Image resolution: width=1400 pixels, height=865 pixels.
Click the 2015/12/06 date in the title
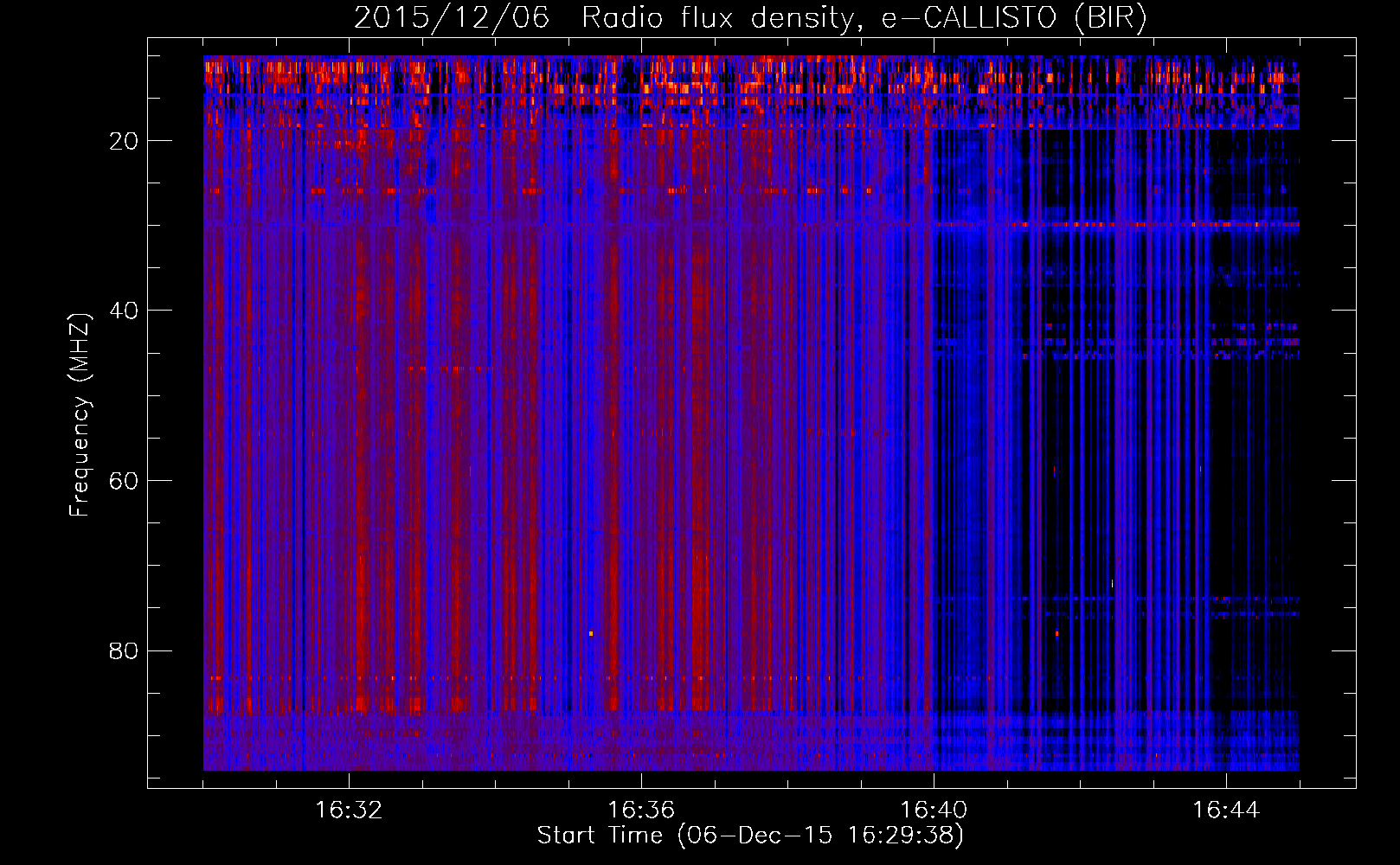[x=451, y=18]
